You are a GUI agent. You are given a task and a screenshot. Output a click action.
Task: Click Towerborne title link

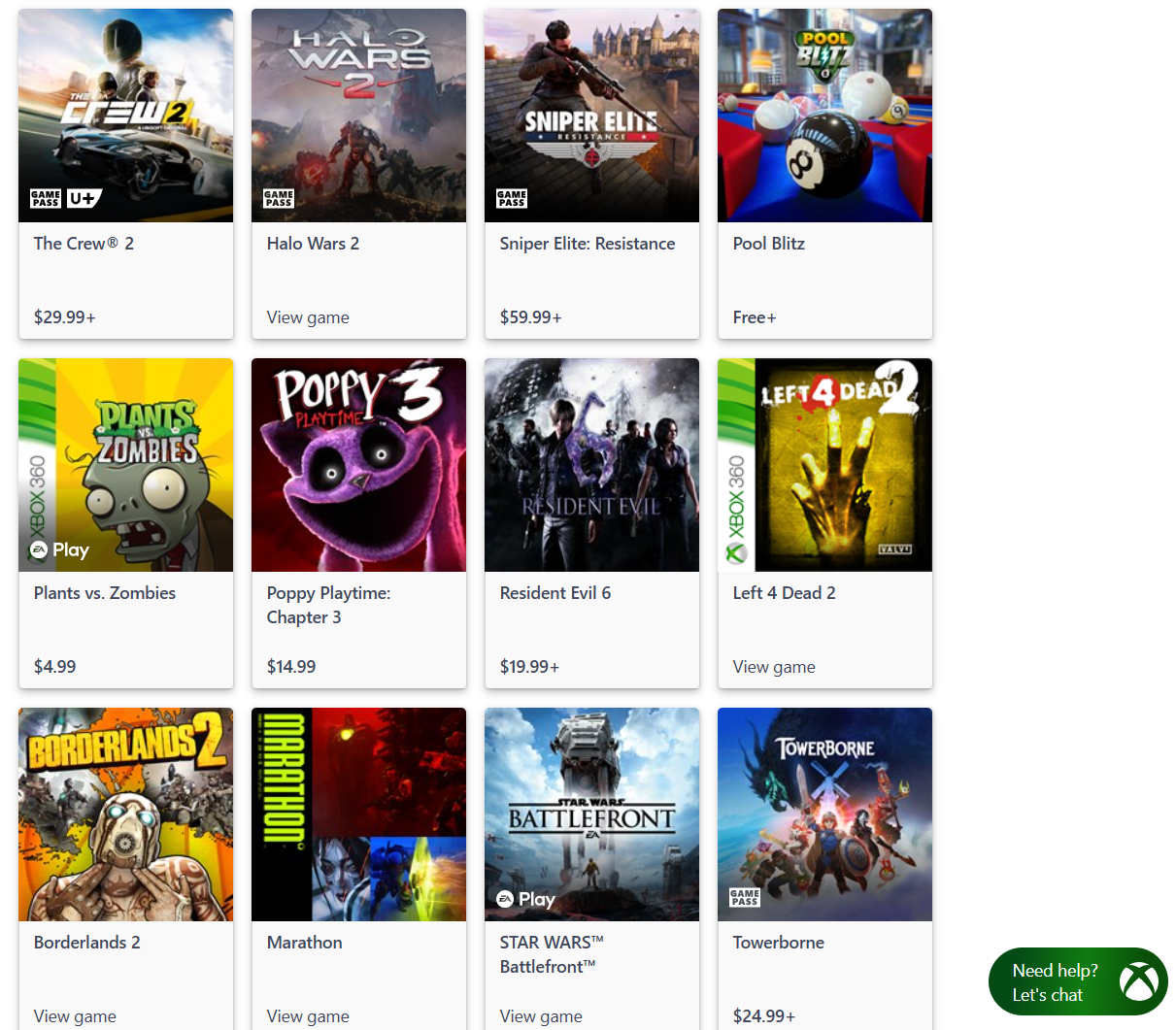click(x=779, y=943)
